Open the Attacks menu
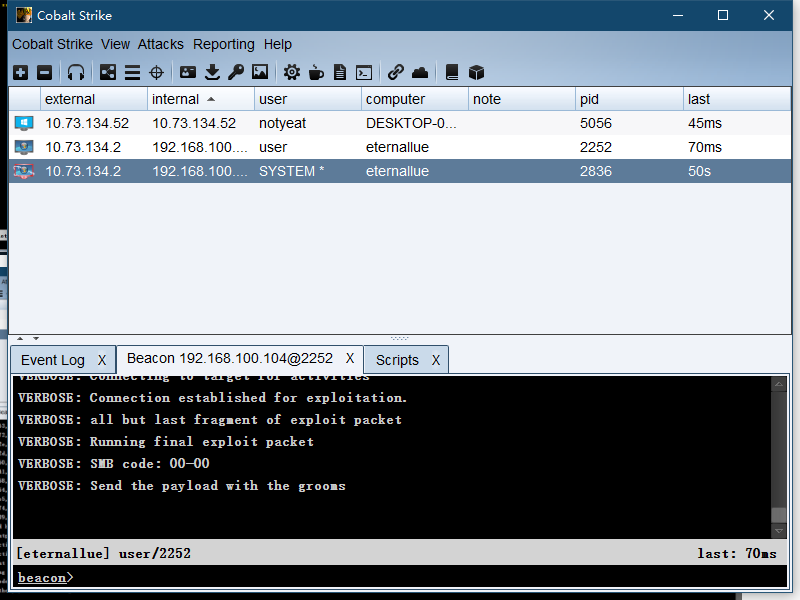 tap(161, 44)
